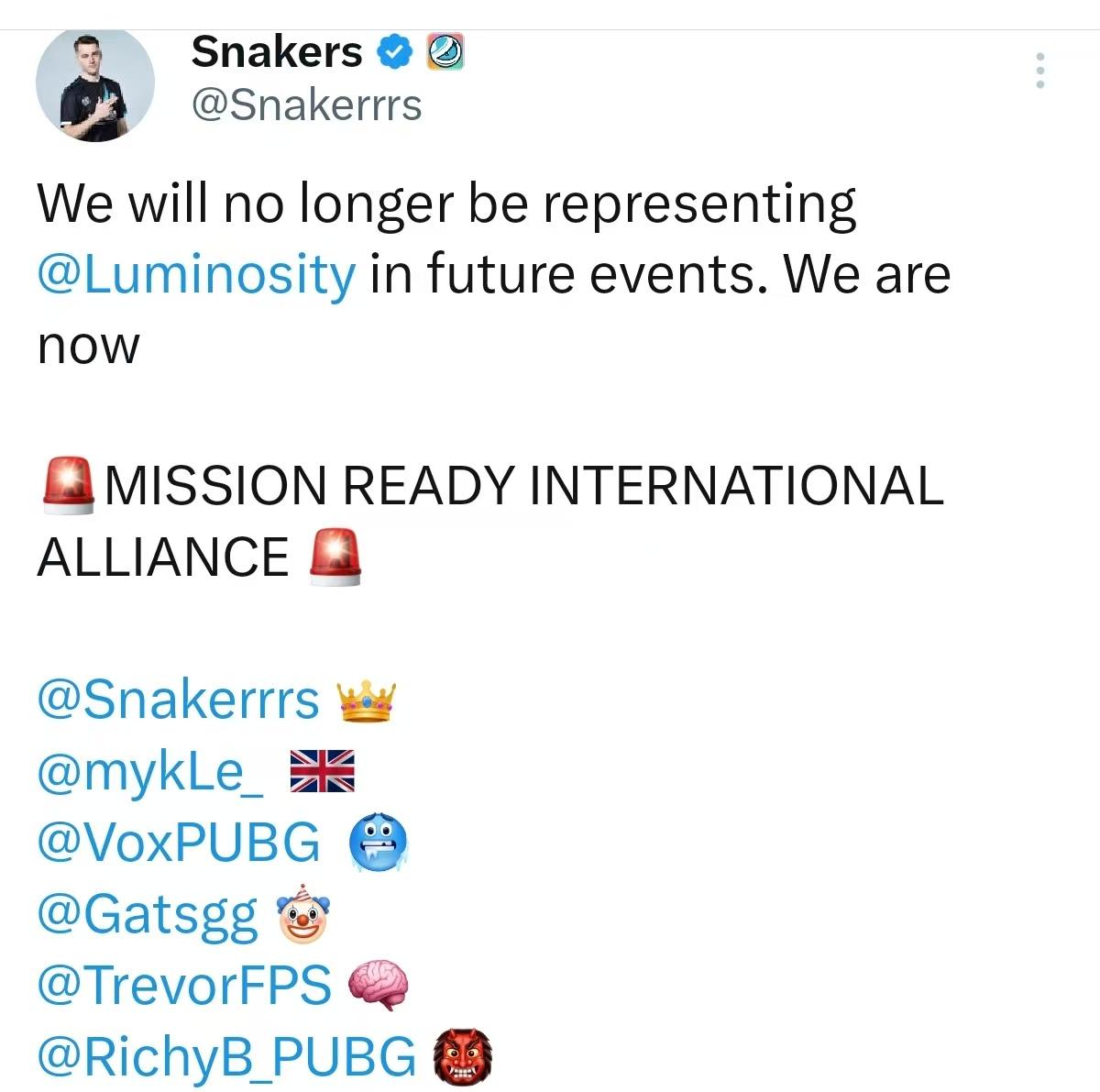This screenshot has height=1092, width=1100.
Task: Open the @mykLe_ profile mention
Action: (x=151, y=772)
